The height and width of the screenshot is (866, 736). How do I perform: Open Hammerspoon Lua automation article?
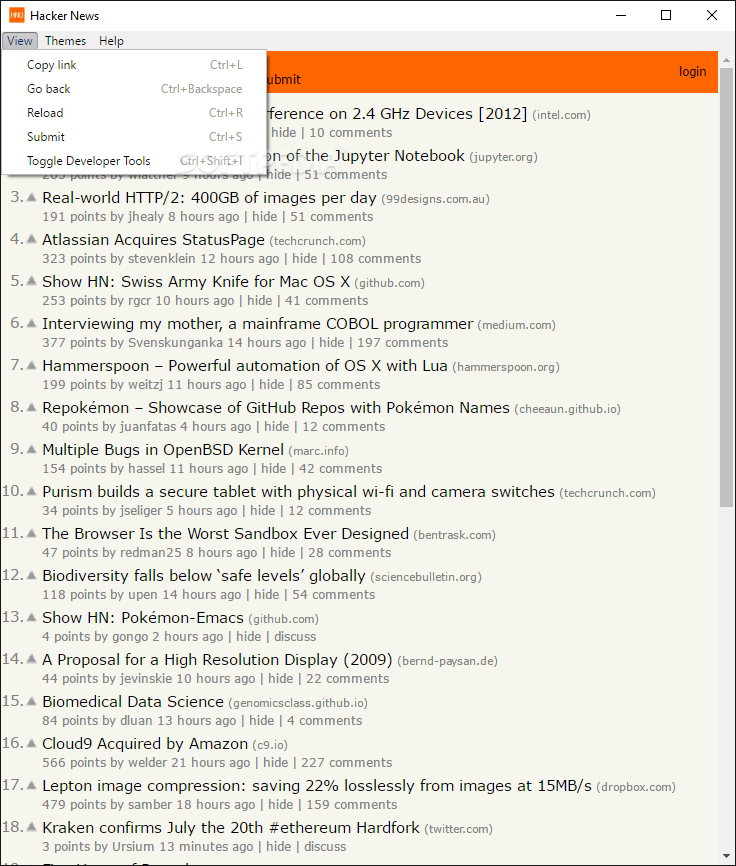[245, 366]
